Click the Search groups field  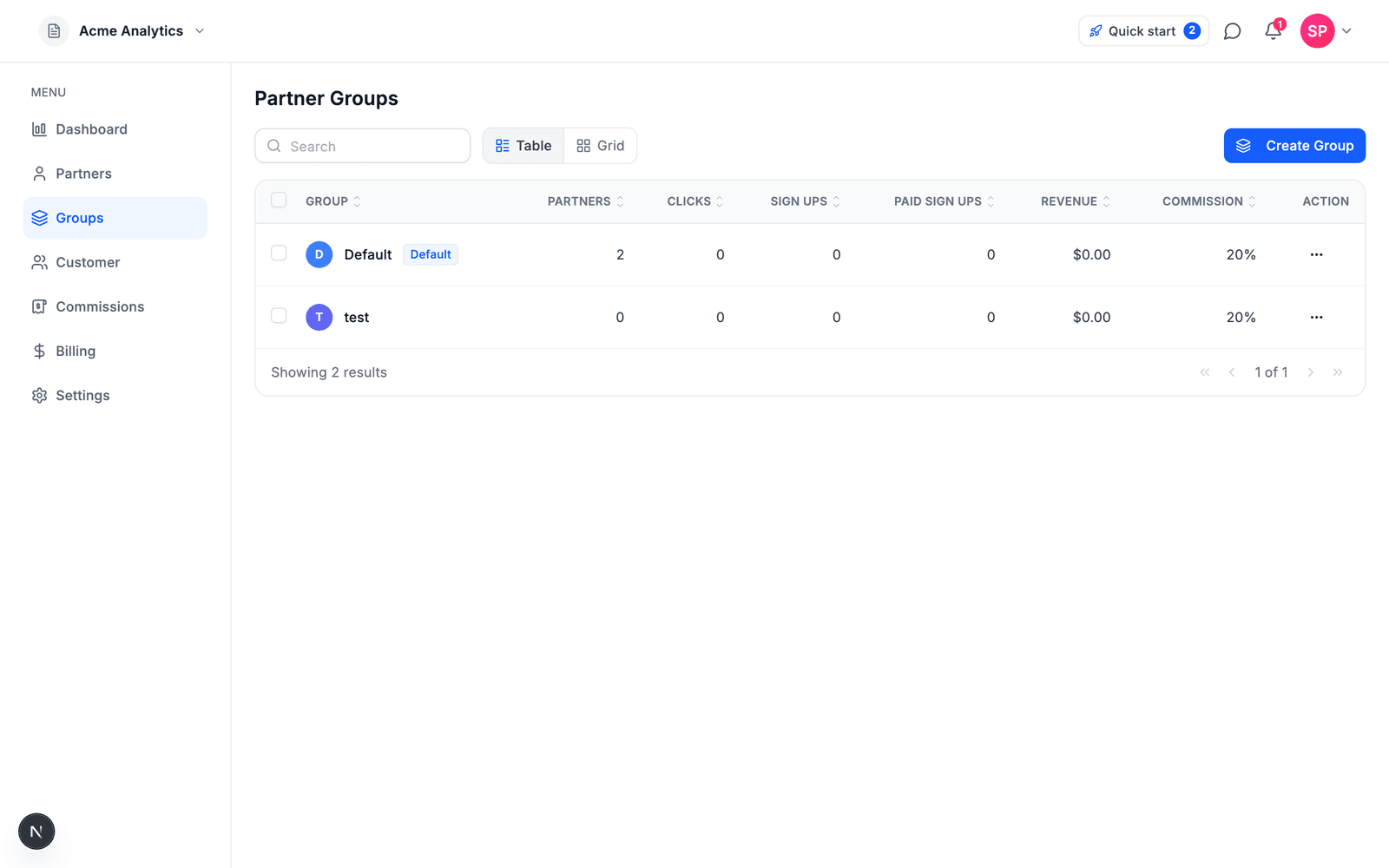click(x=363, y=146)
